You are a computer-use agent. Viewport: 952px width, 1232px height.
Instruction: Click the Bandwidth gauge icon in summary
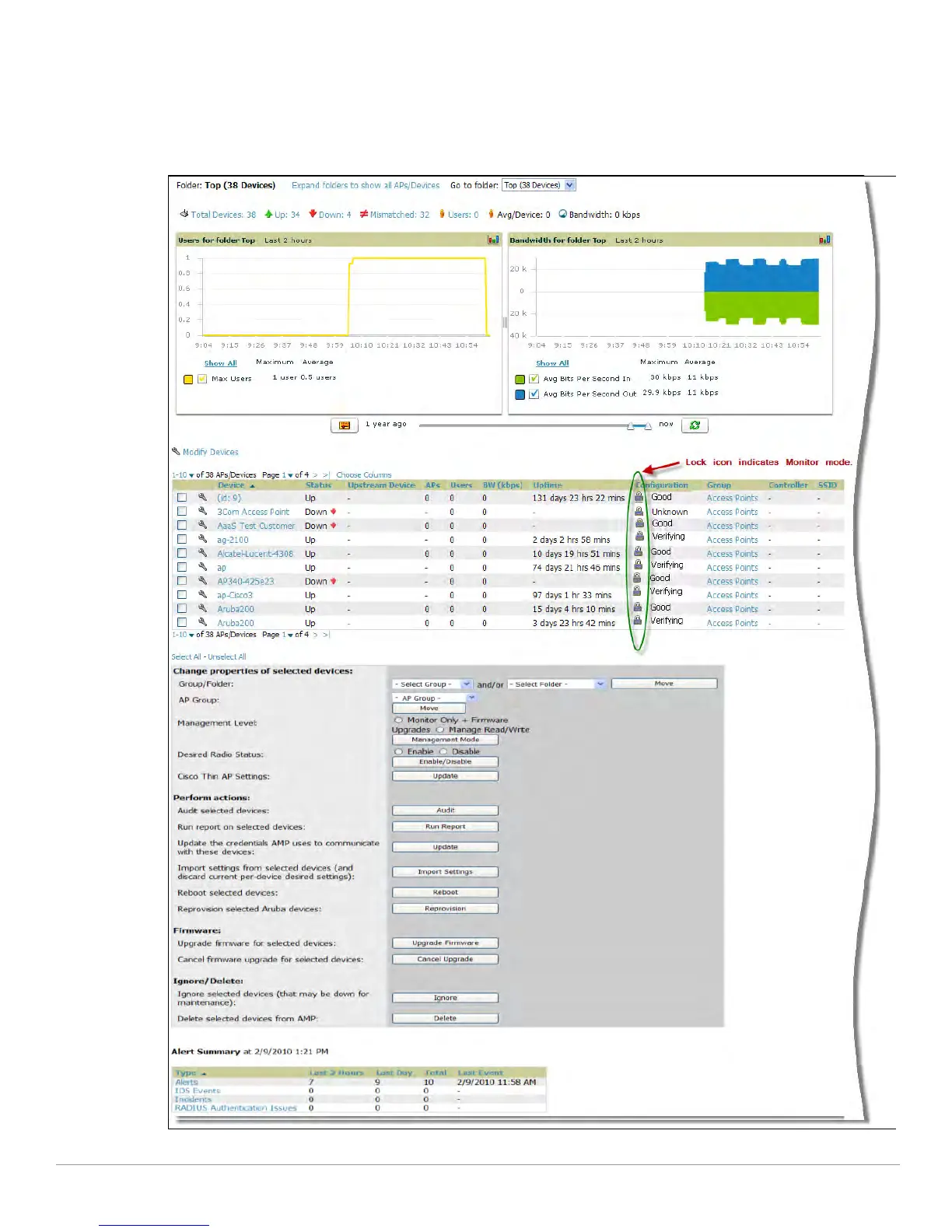coord(562,213)
